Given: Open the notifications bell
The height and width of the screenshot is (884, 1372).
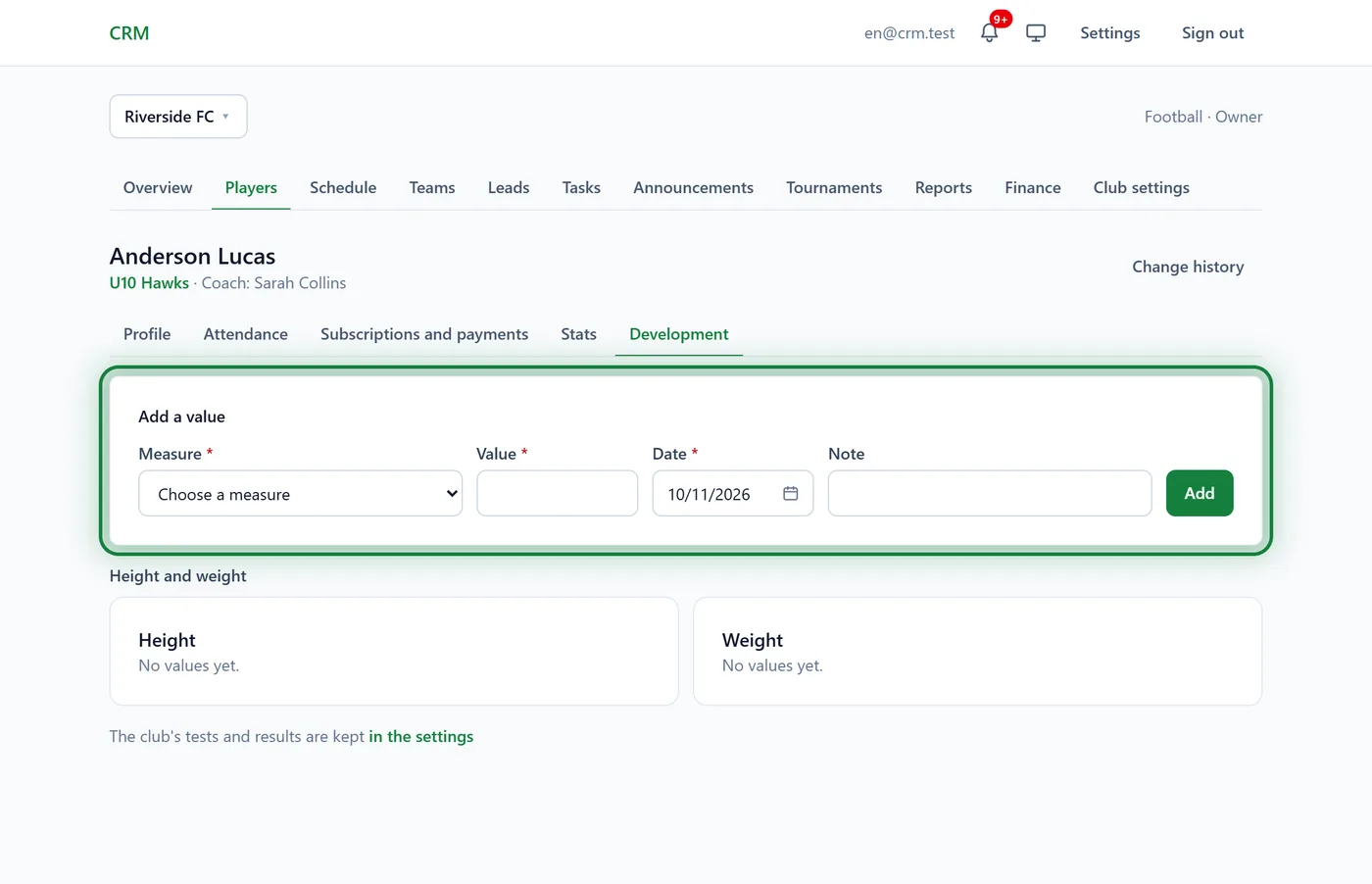Looking at the screenshot, I should click(989, 33).
